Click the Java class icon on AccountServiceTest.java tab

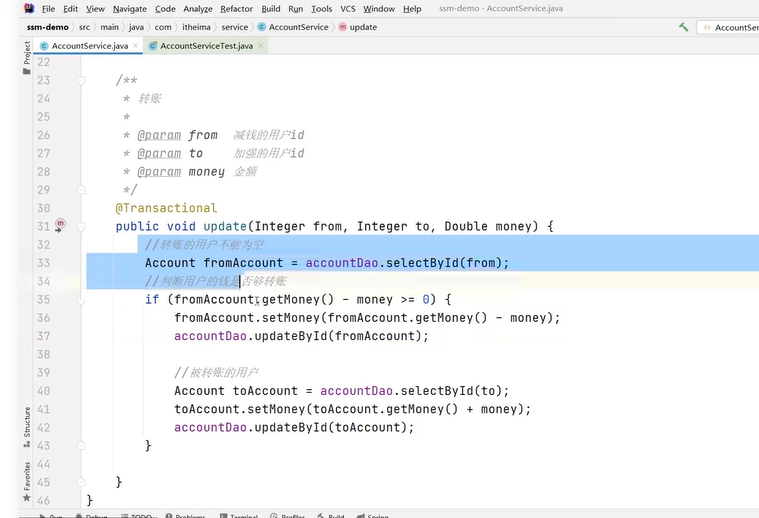point(153,46)
